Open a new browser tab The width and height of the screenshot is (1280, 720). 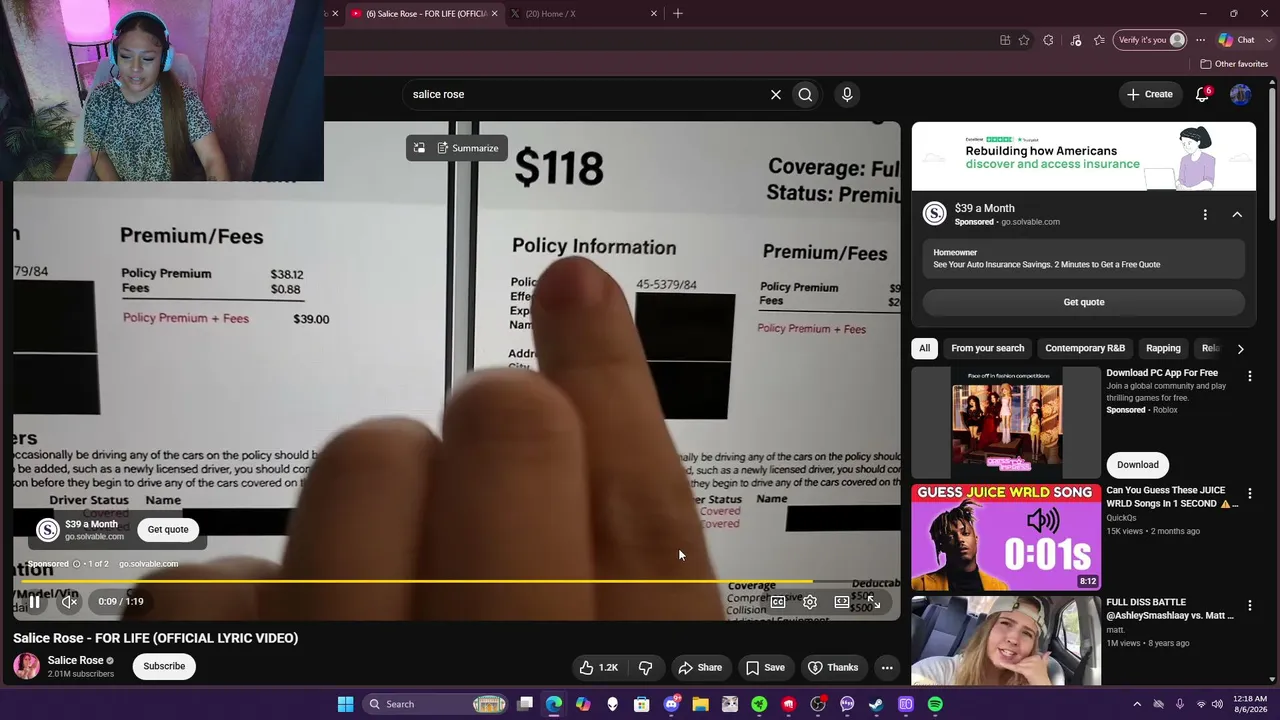pos(678,14)
